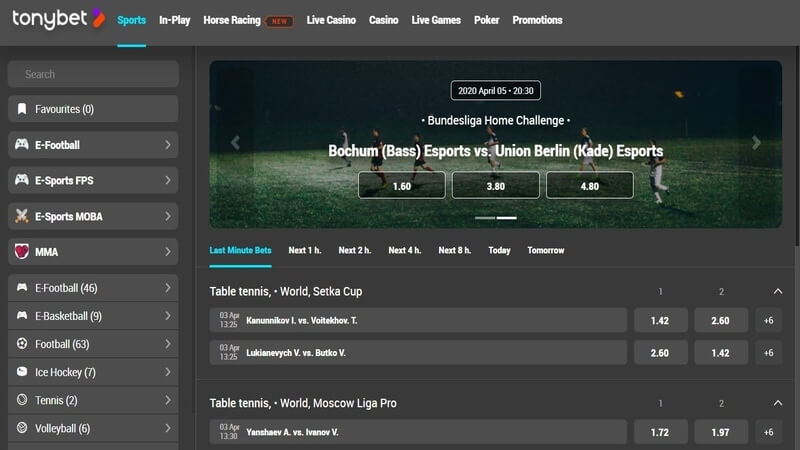Select the second banner slide indicator
The height and width of the screenshot is (450, 800).
(507, 218)
